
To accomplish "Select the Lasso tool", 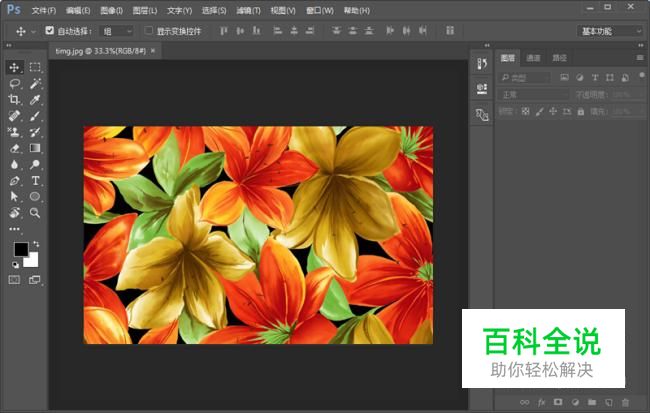I will [14, 84].
